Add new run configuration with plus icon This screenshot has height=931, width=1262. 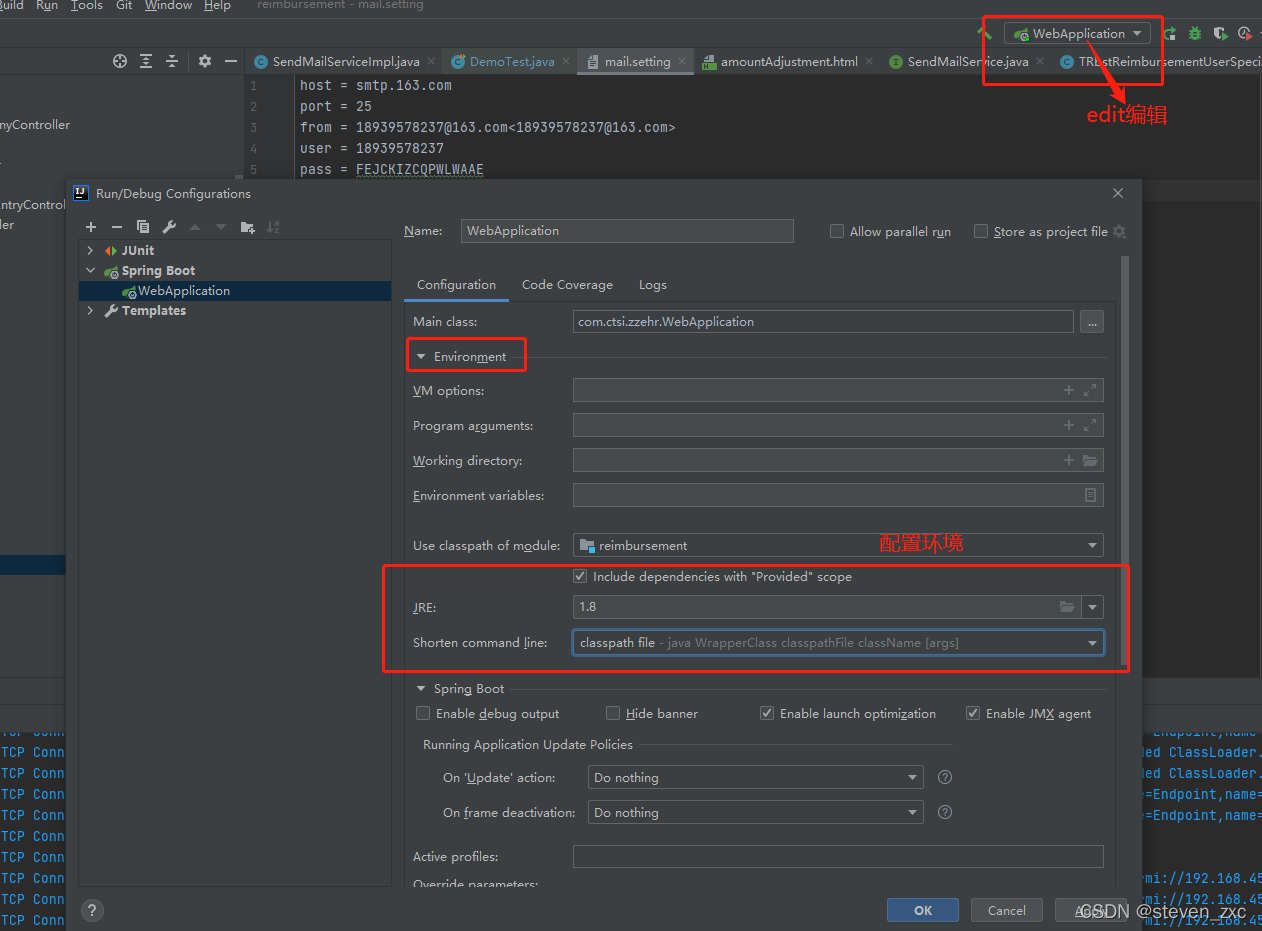pyautogui.click(x=91, y=227)
